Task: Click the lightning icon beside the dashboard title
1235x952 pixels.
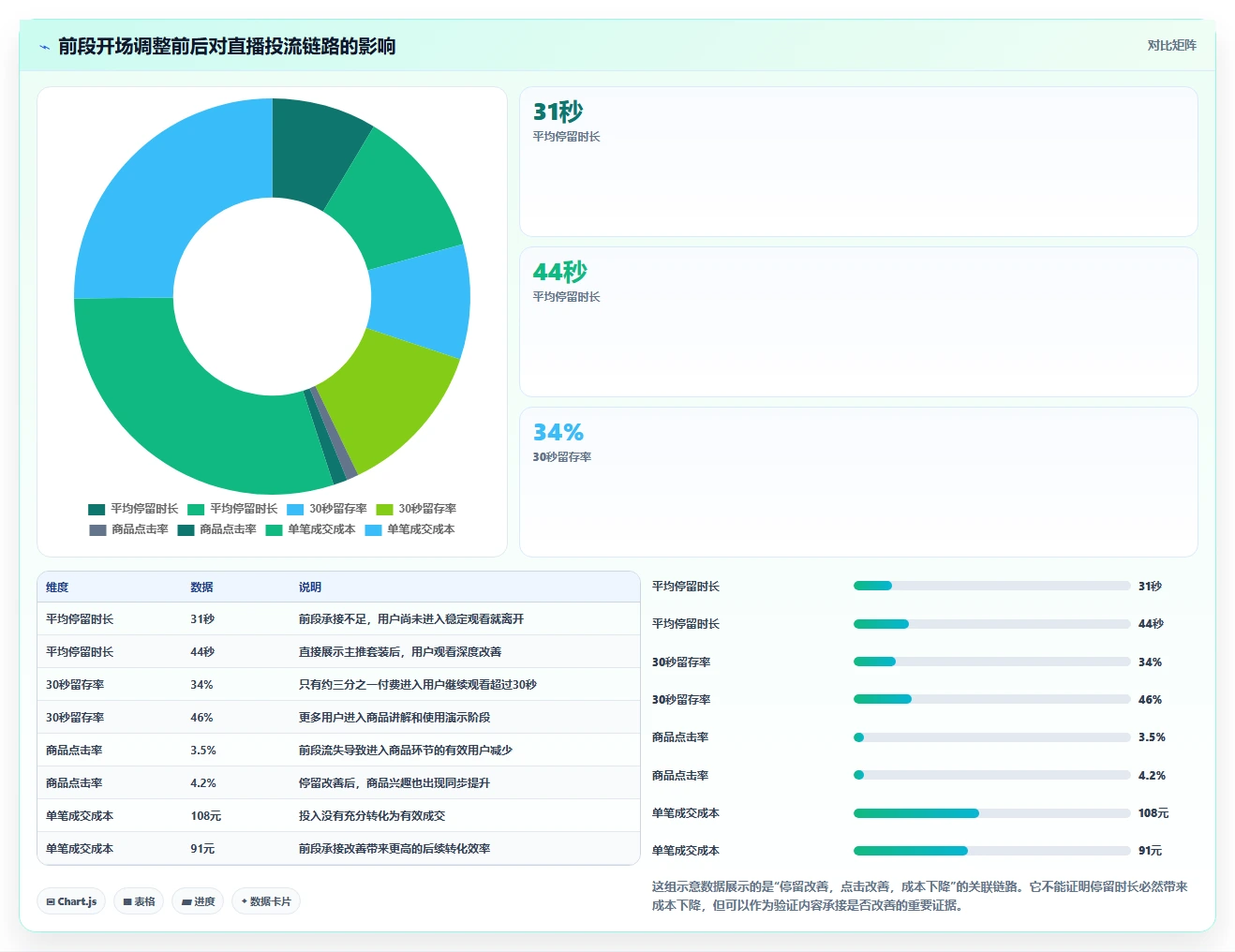Action: point(44,47)
